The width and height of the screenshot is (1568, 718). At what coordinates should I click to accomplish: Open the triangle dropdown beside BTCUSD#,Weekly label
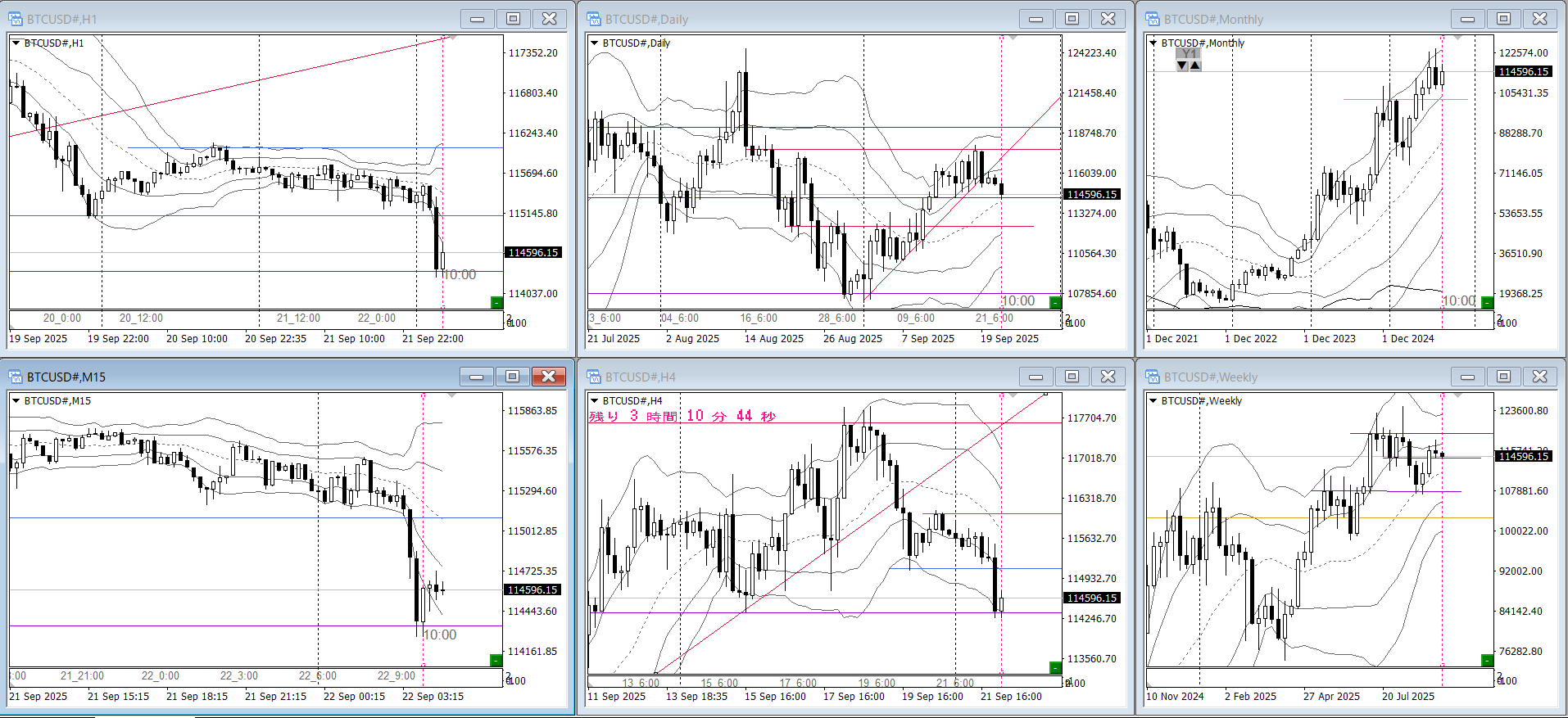tap(1153, 400)
